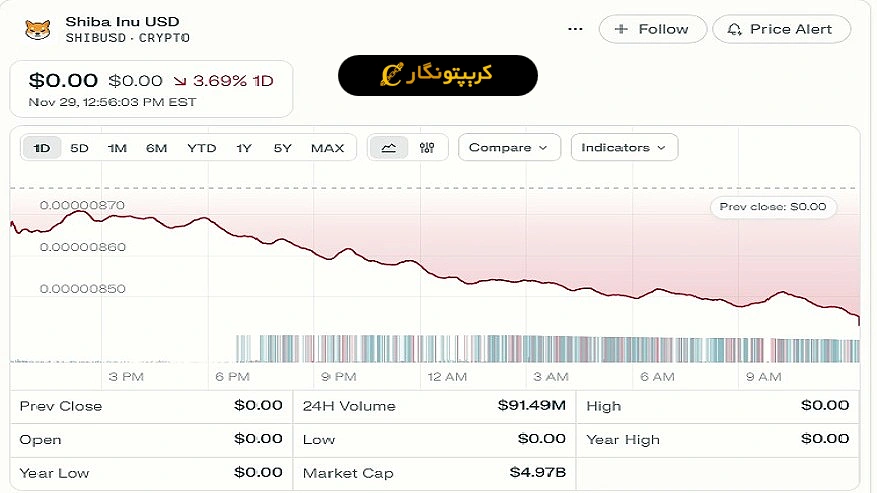Click the volume bars at chart bottom
877x493 pixels.
tap(546, 349)
